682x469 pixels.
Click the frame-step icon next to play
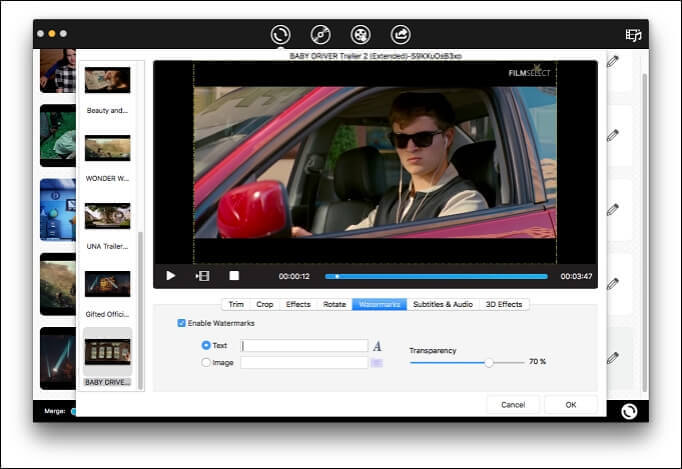202,276
